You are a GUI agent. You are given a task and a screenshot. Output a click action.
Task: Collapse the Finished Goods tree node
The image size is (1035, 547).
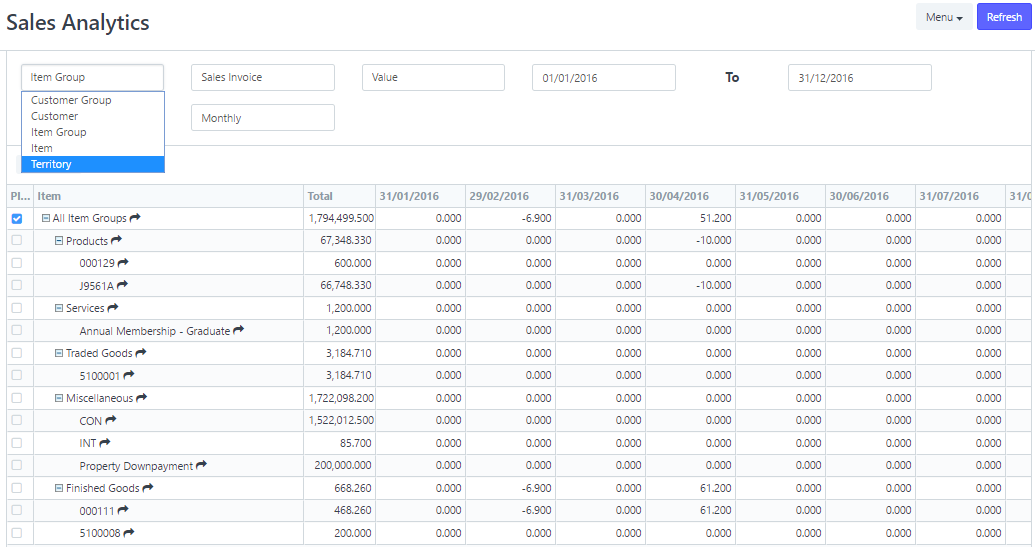(x=59, y=488)
